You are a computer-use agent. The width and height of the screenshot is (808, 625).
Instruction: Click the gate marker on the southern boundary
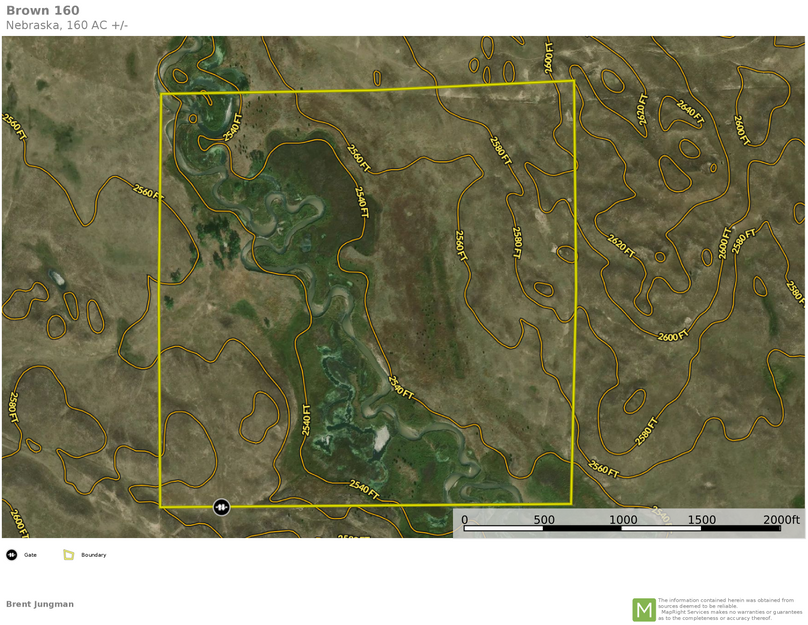click(x=221, y=507)
